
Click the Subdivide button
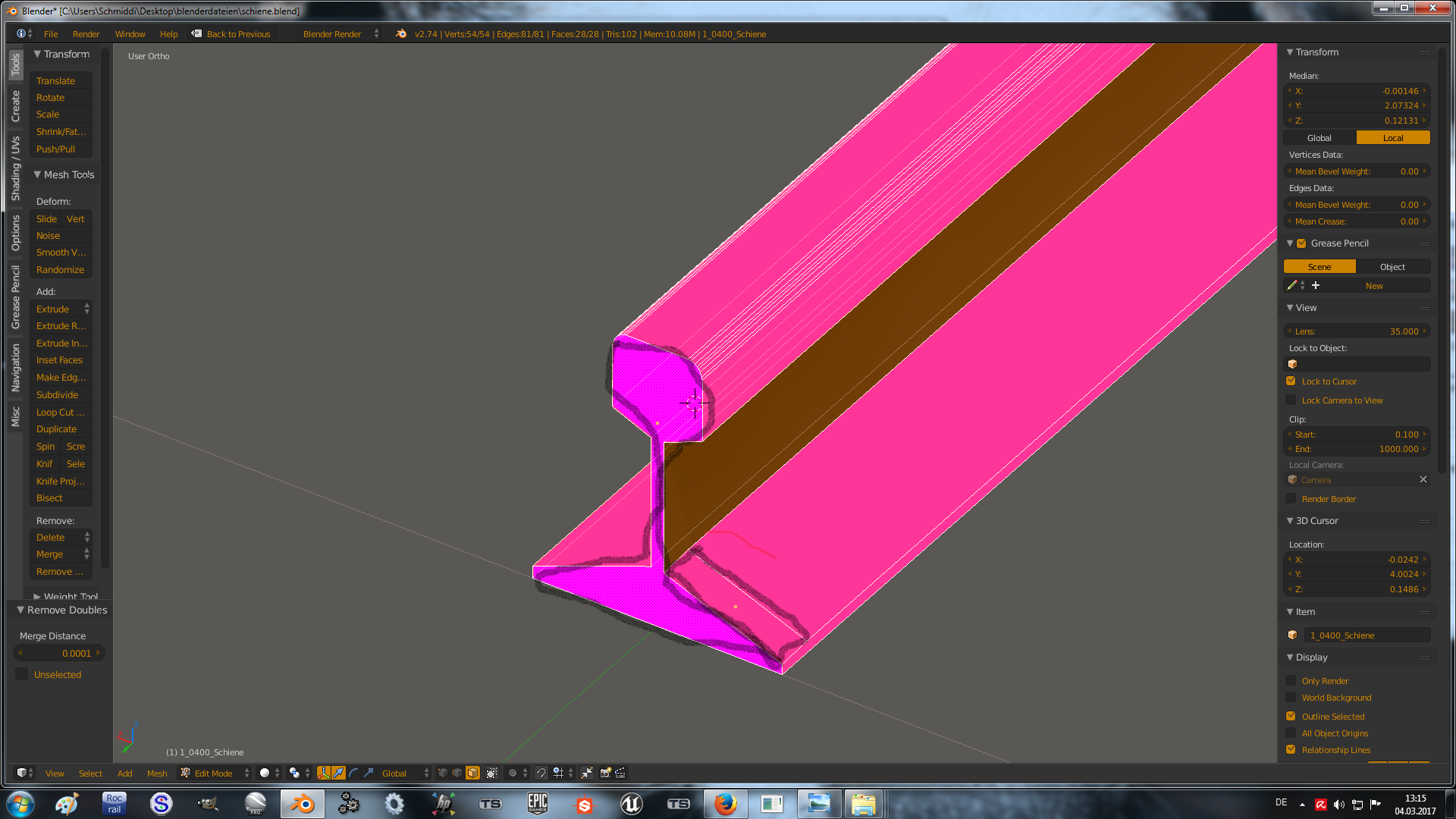(58, 395)
